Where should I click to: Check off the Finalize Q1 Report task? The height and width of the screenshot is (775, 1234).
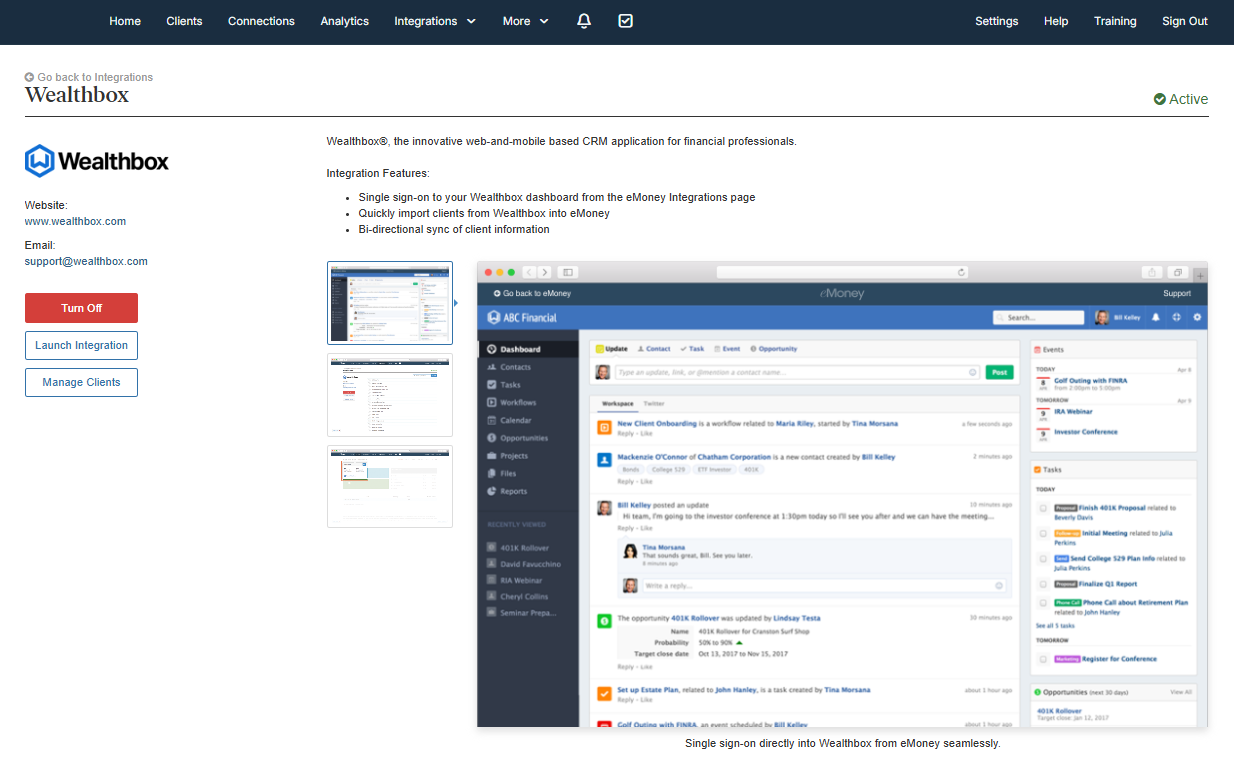1043,584
